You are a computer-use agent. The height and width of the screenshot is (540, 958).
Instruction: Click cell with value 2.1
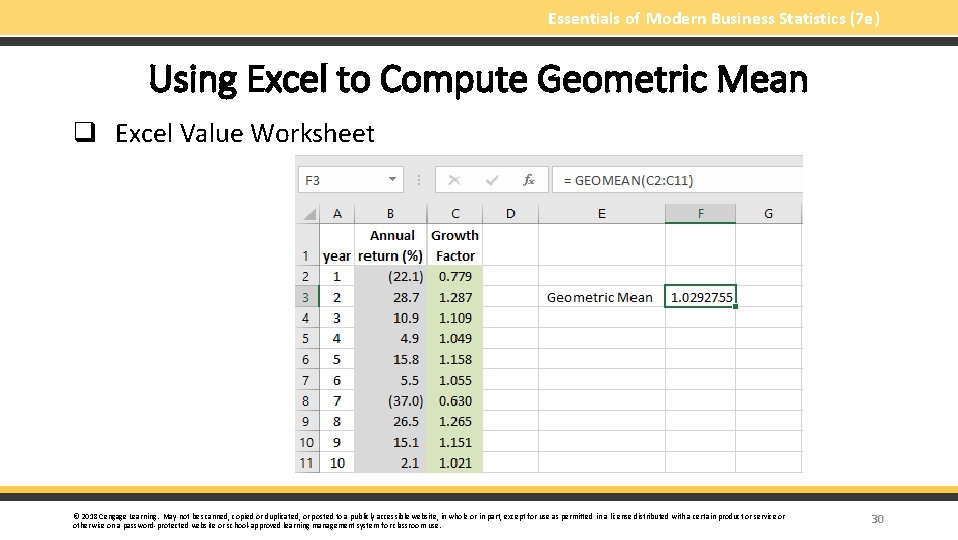[x=390, y=463]
